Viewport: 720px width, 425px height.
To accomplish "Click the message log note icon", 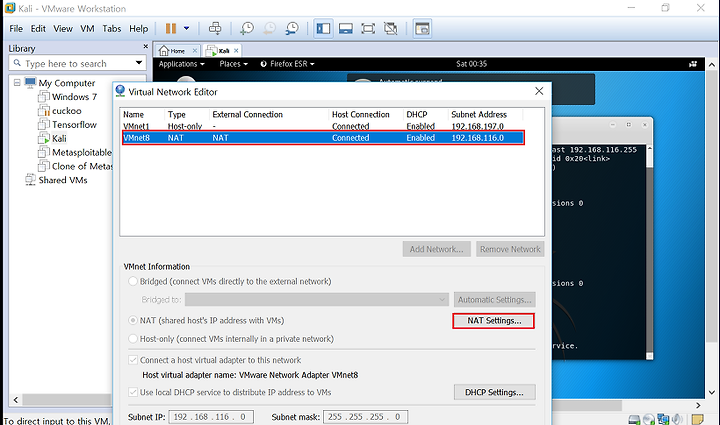I will tap(698, 419).
